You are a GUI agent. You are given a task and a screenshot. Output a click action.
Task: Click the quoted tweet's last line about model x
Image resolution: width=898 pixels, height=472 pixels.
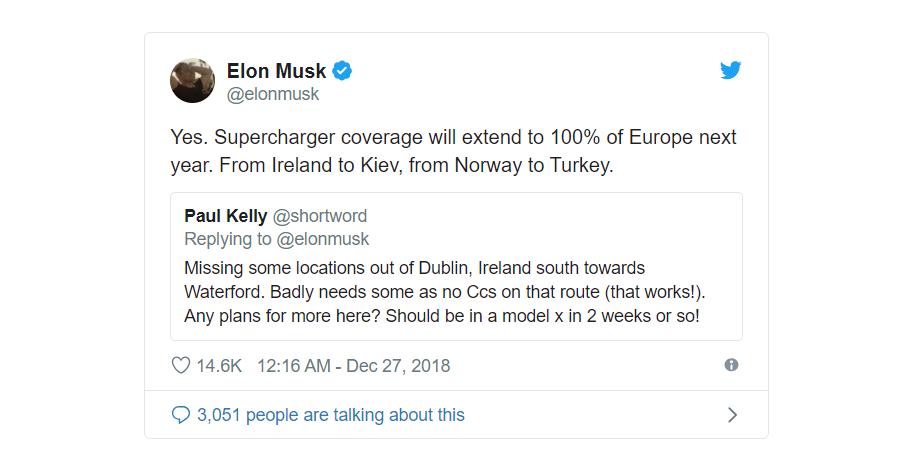[x=441, y=316]
